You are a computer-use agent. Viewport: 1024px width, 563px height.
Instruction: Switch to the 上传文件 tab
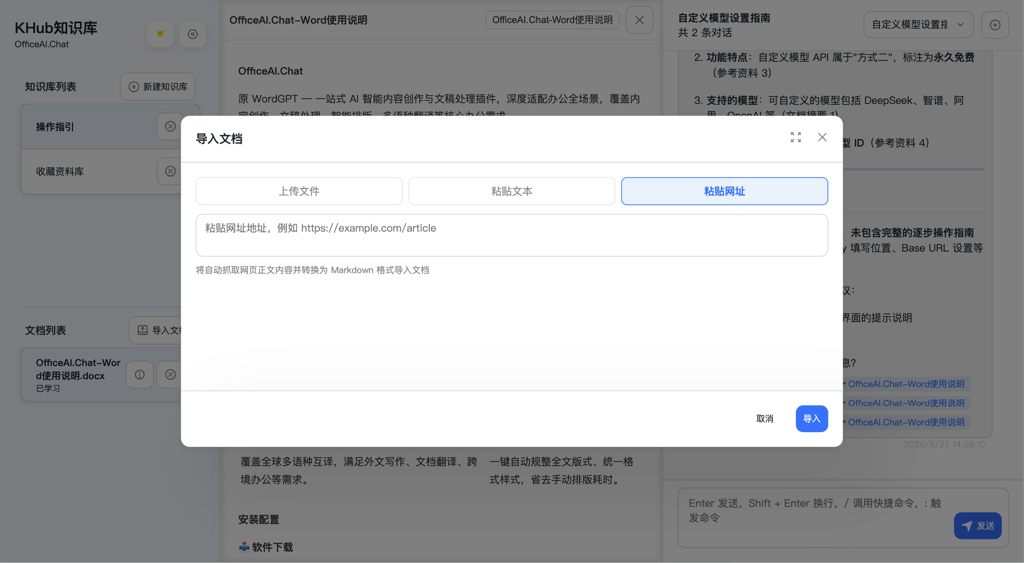pos(299,191)
